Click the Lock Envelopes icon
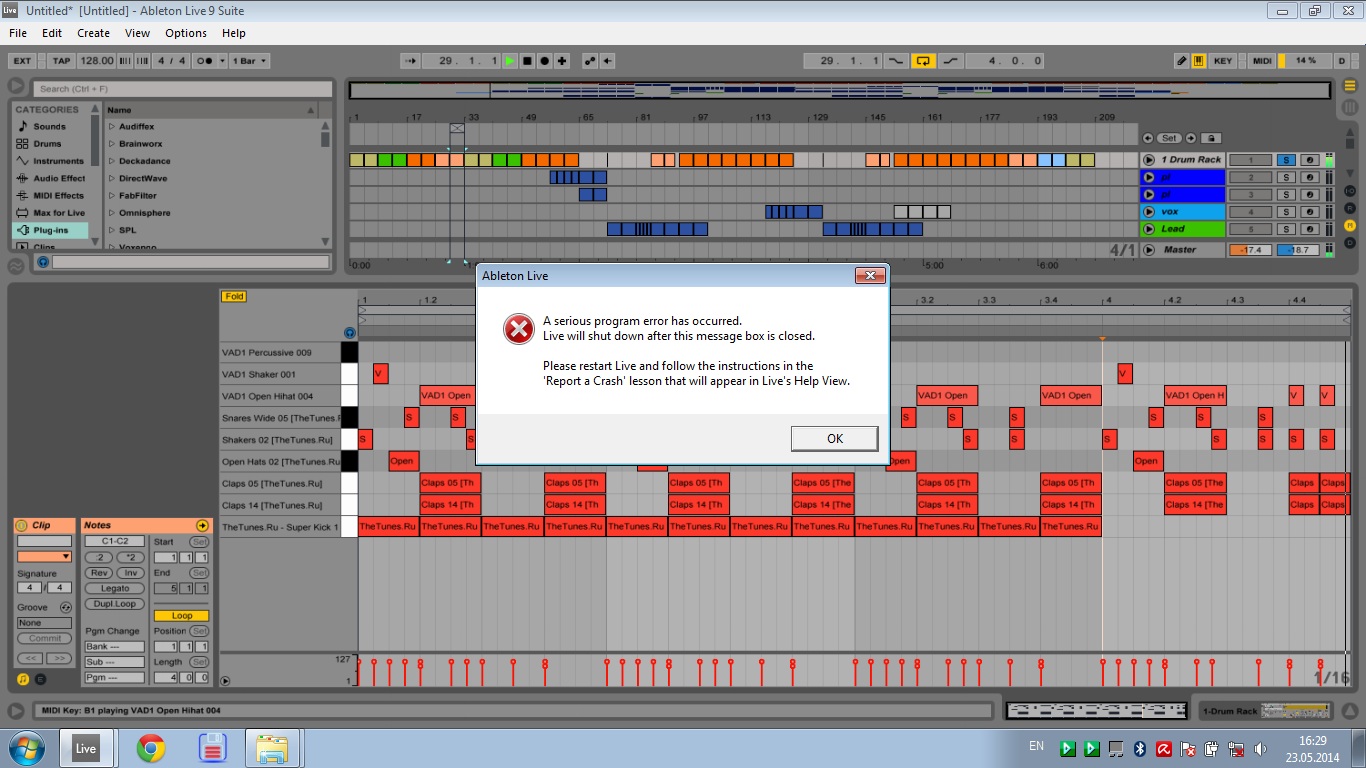The height and width of the screenshot is (768, 1366). click(x=1210, y=138)
